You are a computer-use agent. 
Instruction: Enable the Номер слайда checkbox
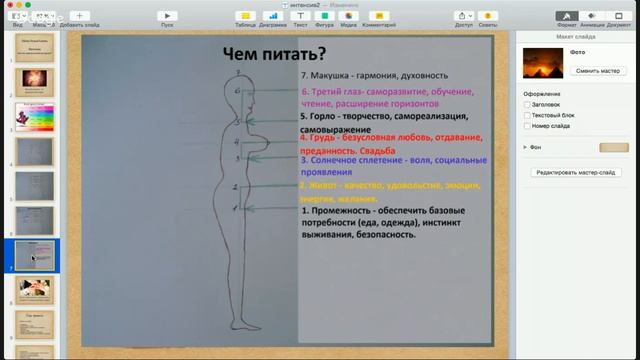[x=527, y=126]
